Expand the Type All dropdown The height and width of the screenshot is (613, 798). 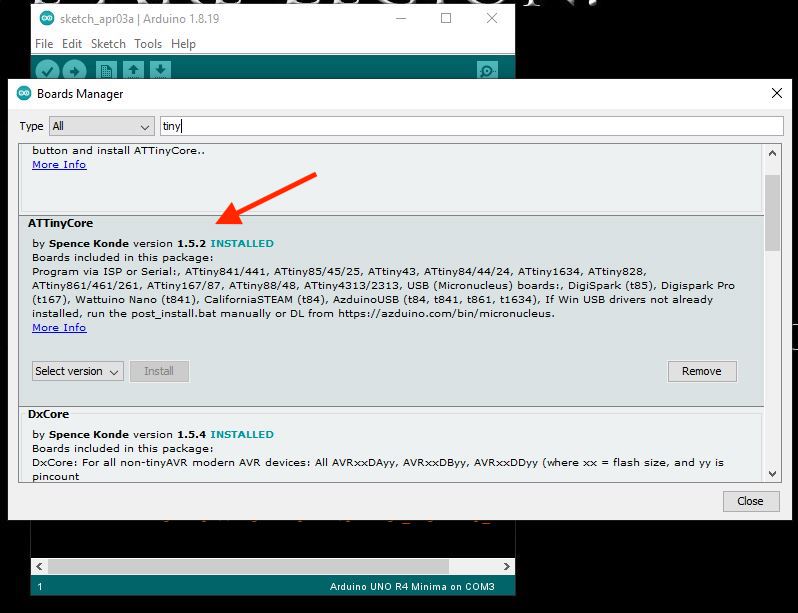pos(102,126)
